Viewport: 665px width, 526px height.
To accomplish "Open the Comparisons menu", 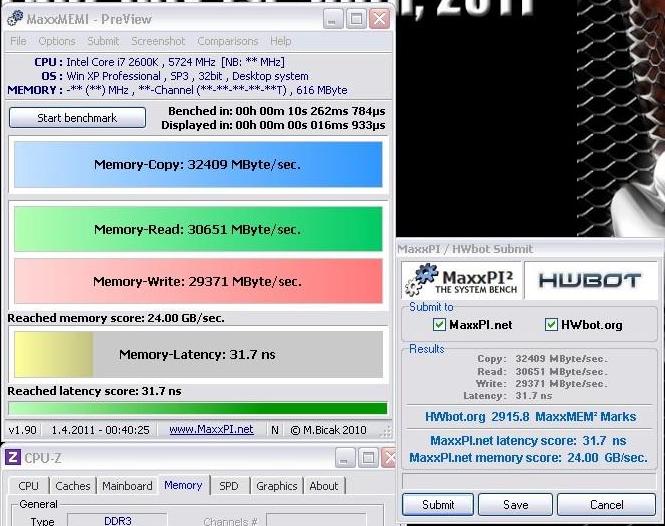I will pos(228,41).
